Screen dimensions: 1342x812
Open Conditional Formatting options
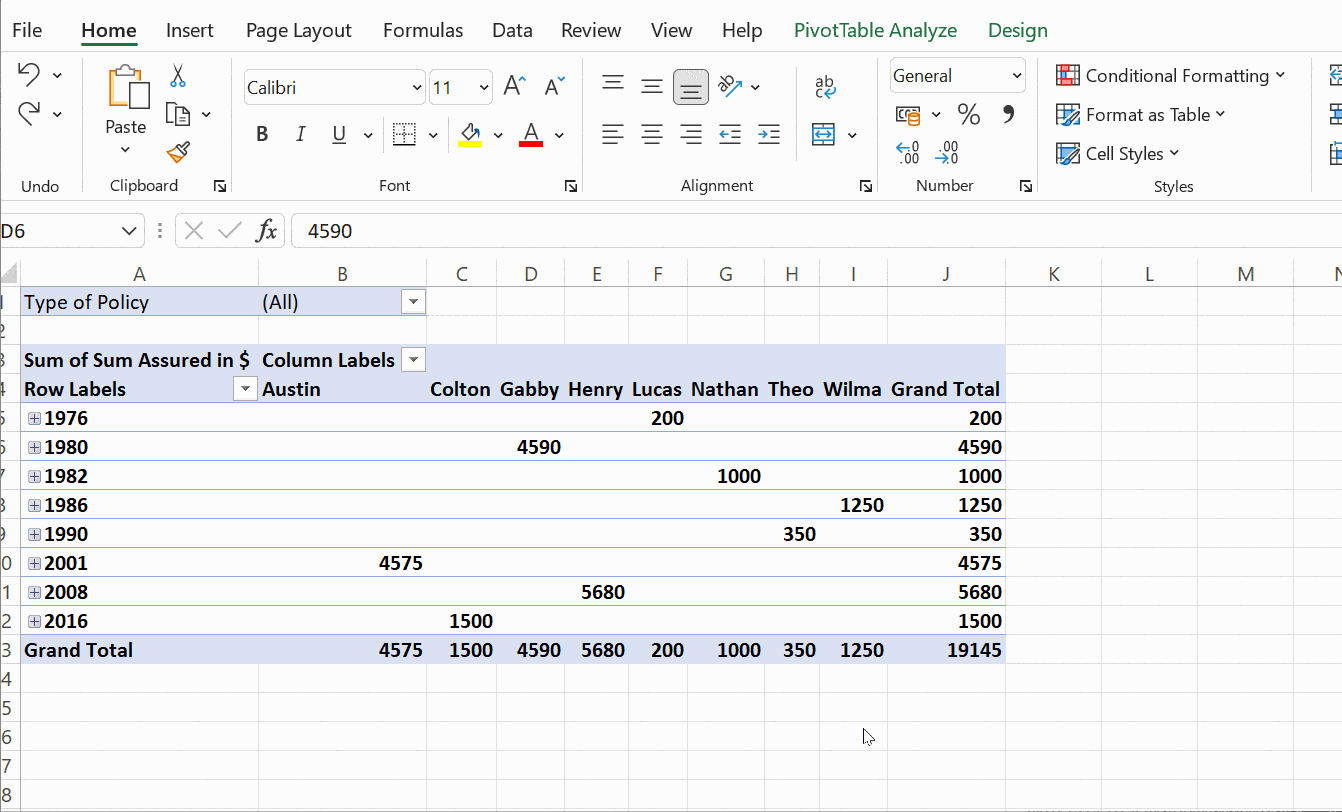coord(1170,75)
